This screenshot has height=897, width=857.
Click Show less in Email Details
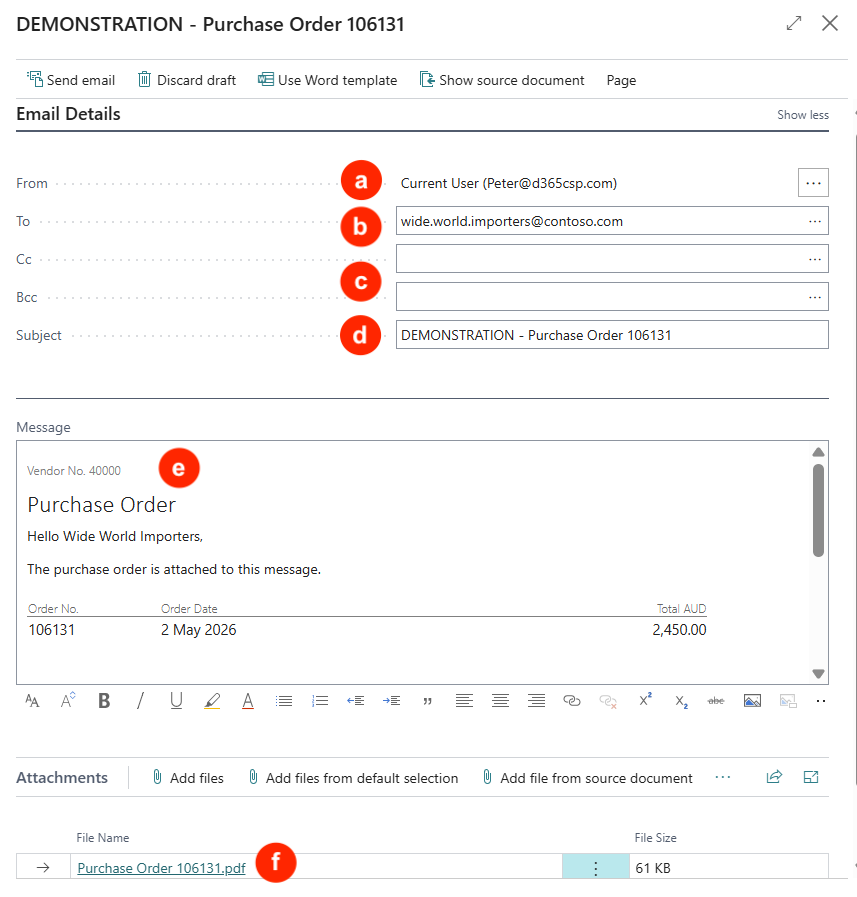803,115
